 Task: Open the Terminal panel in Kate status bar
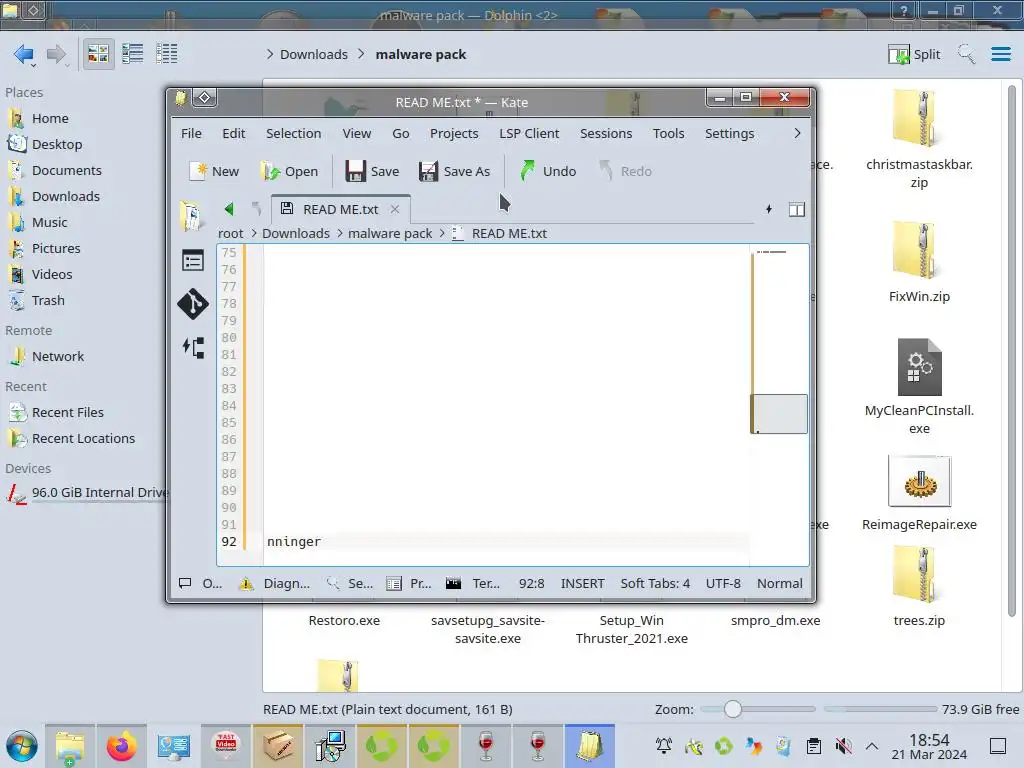pyautogui.click(x=473, y=583)
